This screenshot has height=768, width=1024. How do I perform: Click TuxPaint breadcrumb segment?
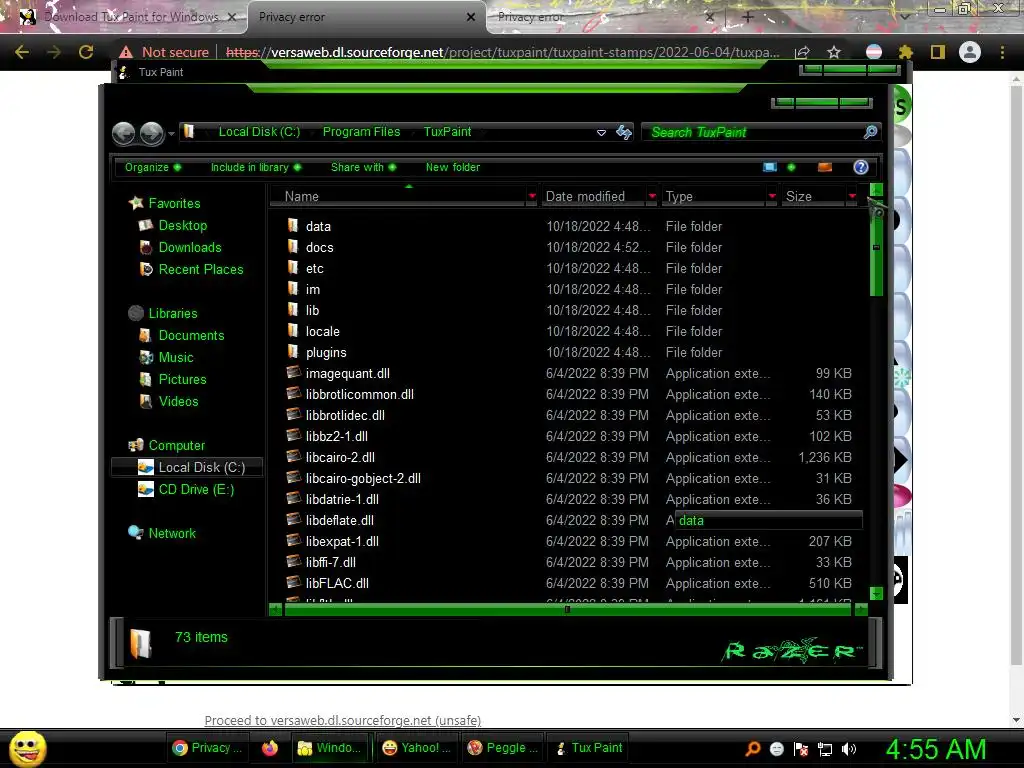click(447, 132)
